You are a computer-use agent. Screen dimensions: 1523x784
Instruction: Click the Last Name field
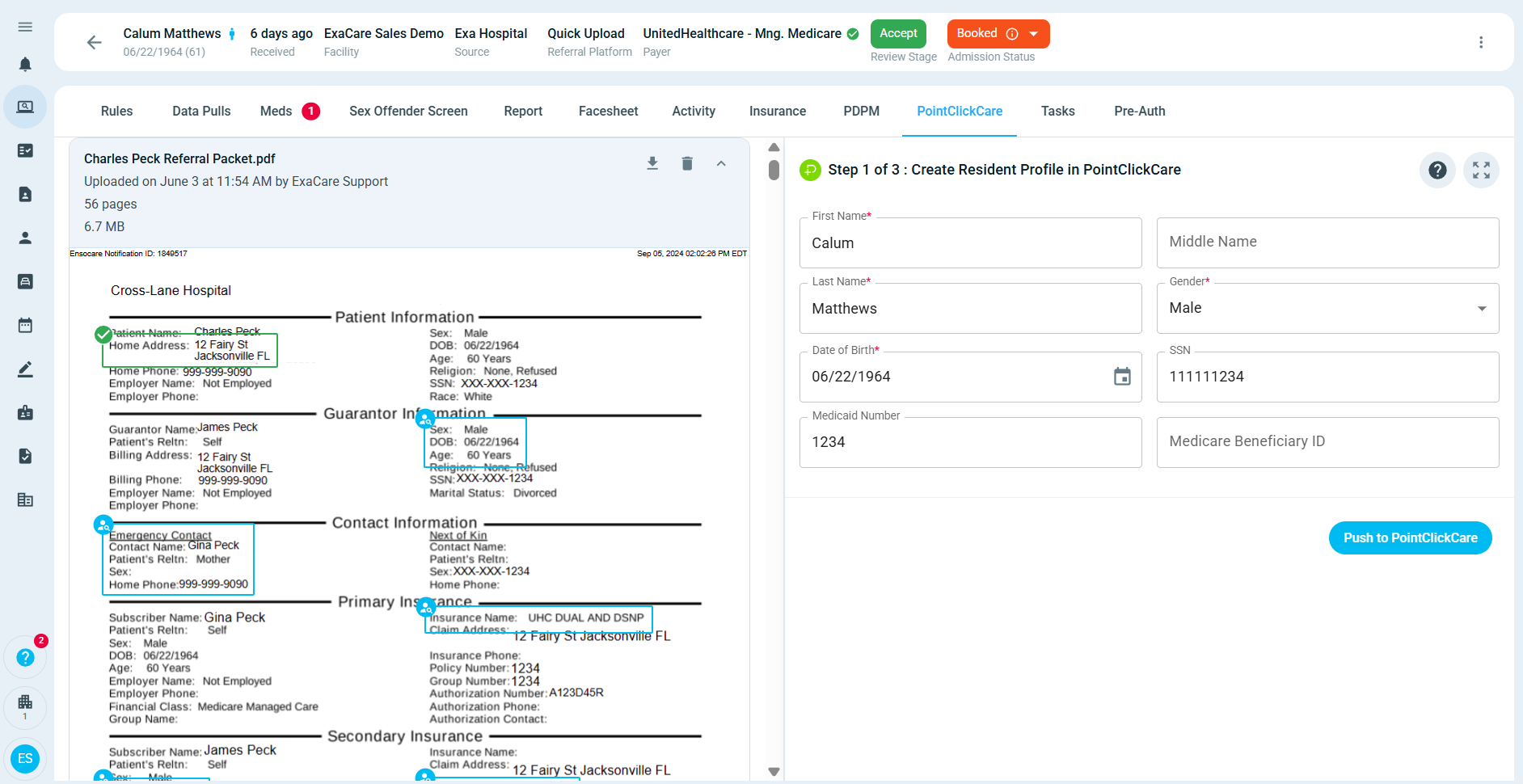(970, 308)
